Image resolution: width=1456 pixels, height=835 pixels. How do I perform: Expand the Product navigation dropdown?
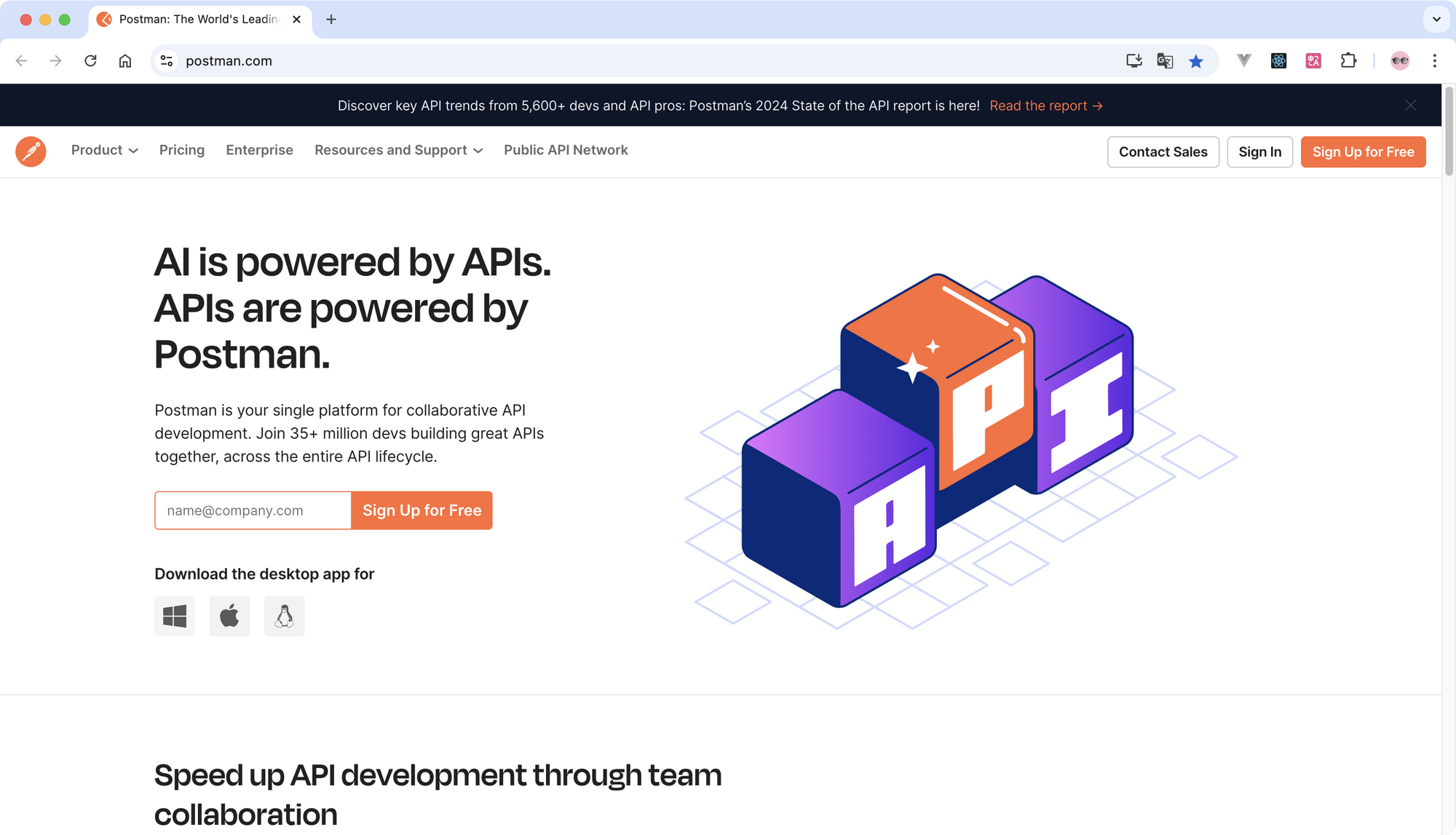(x=104, y=151)
